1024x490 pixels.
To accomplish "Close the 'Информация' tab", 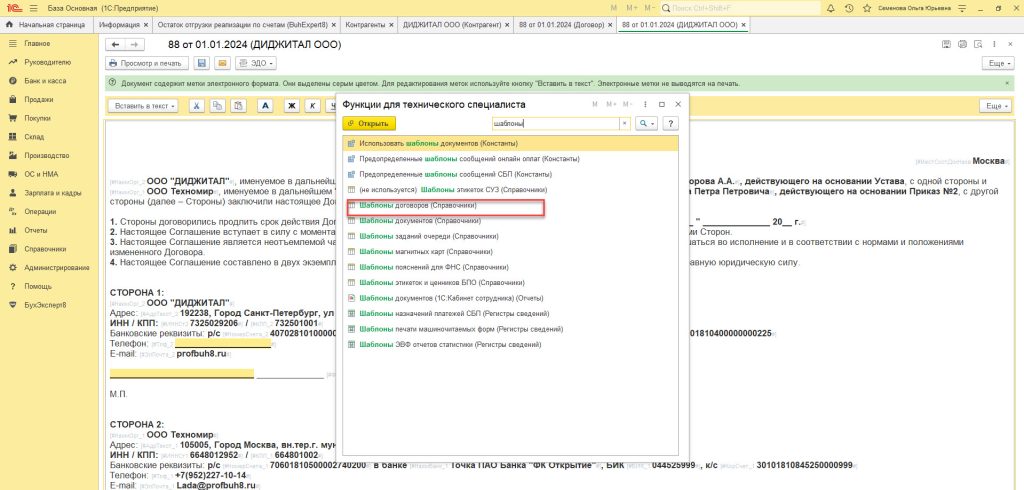I will (x=146, y=25).
